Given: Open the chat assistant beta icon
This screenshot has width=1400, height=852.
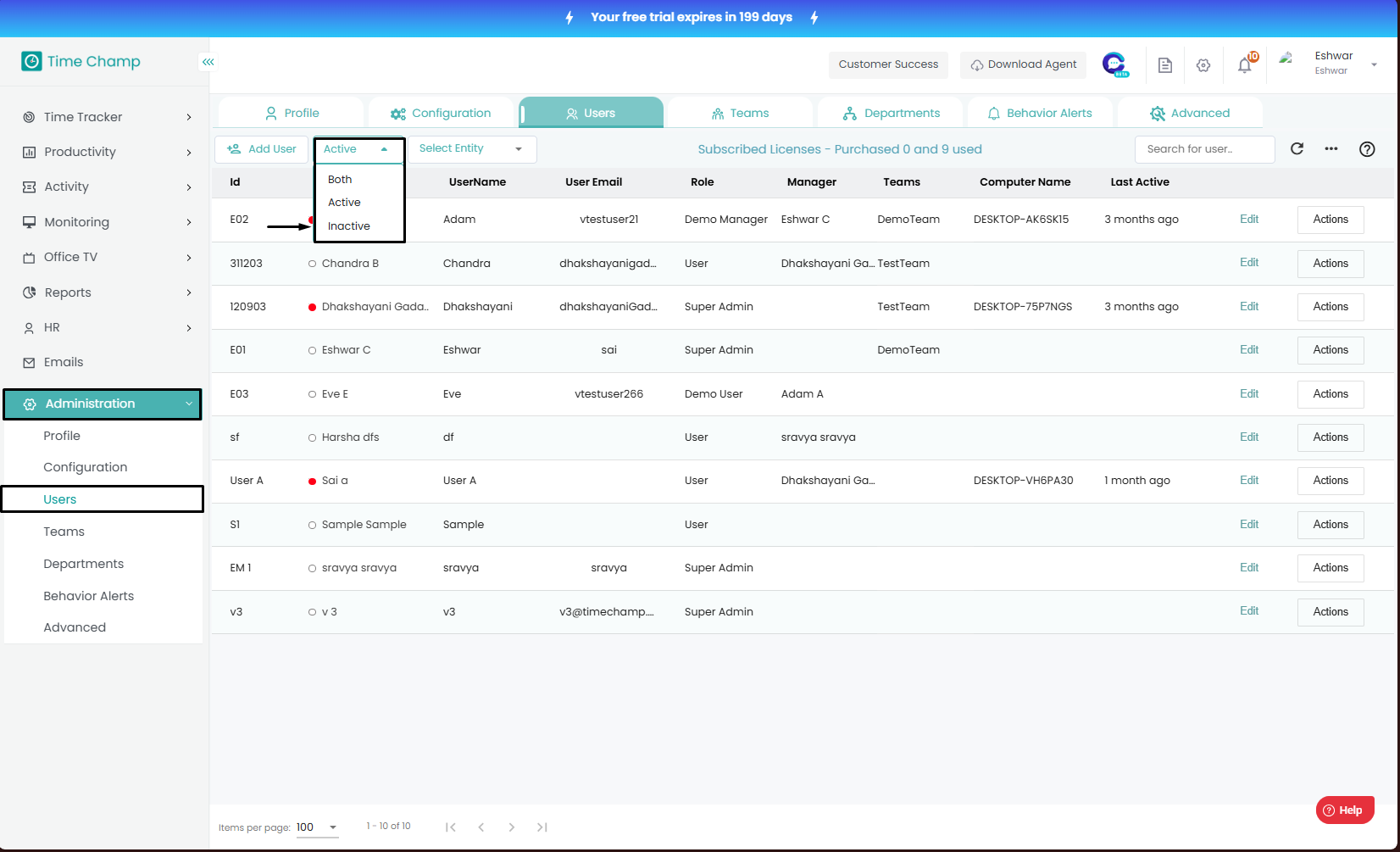Looking at the screenshot, I should 1114,64.
